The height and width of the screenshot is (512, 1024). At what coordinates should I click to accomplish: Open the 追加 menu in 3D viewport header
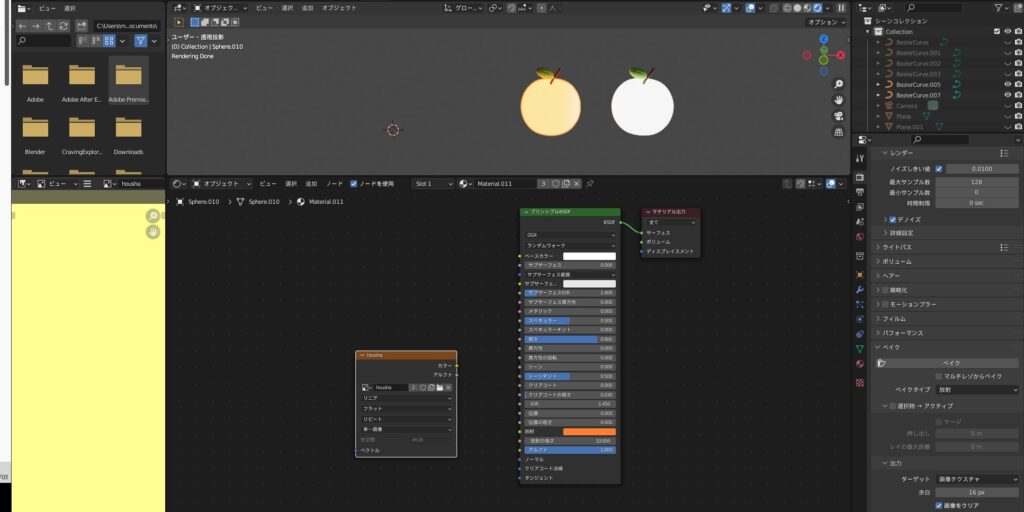pos(306,7)
